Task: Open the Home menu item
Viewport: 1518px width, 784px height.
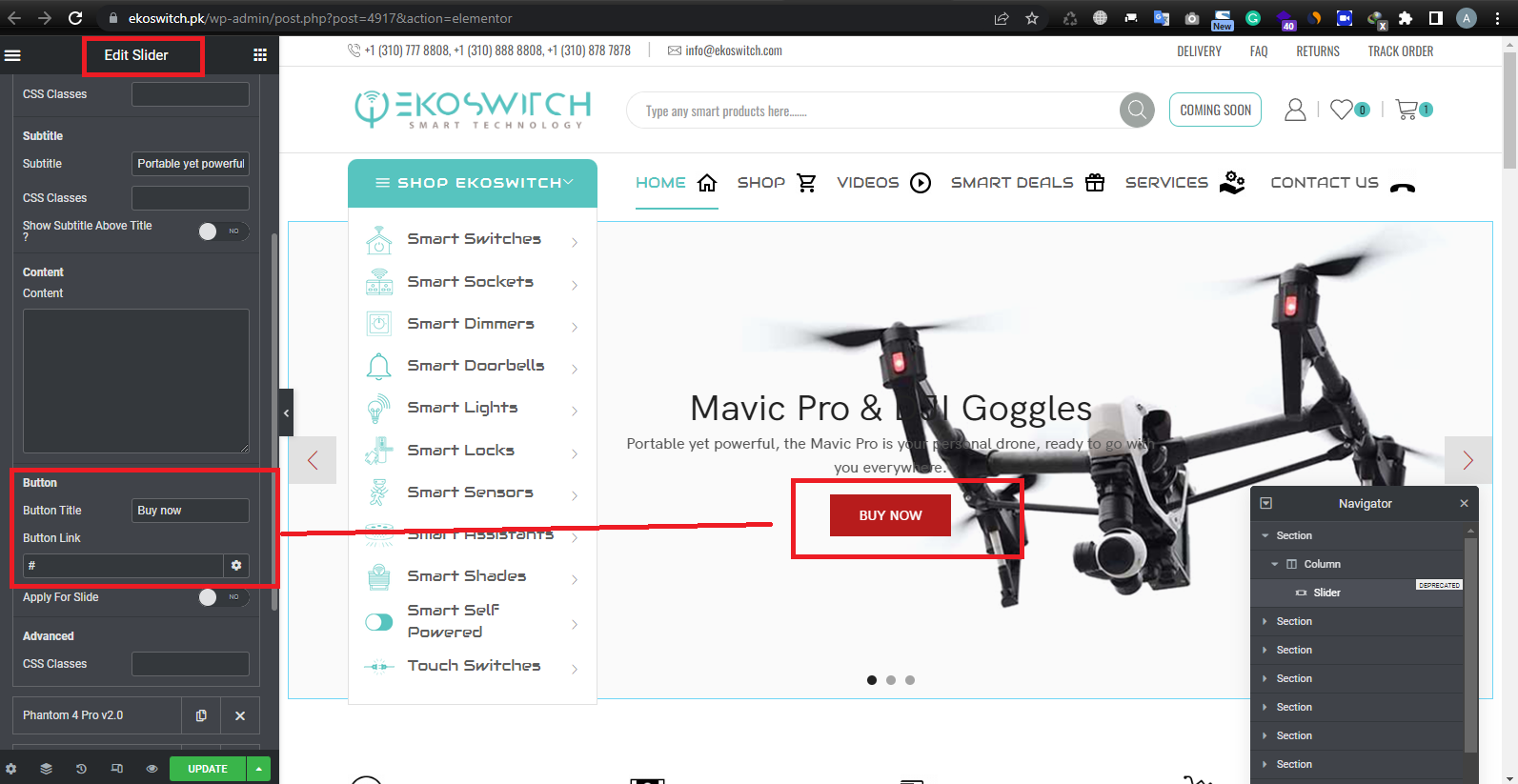Action: (676, 183)
